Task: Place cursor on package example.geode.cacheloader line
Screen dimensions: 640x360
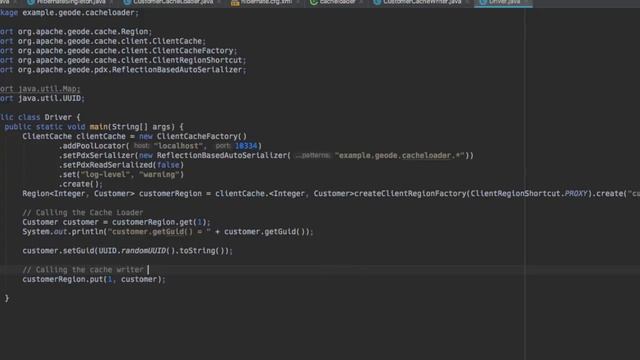Action: click(x=69, y=13)
